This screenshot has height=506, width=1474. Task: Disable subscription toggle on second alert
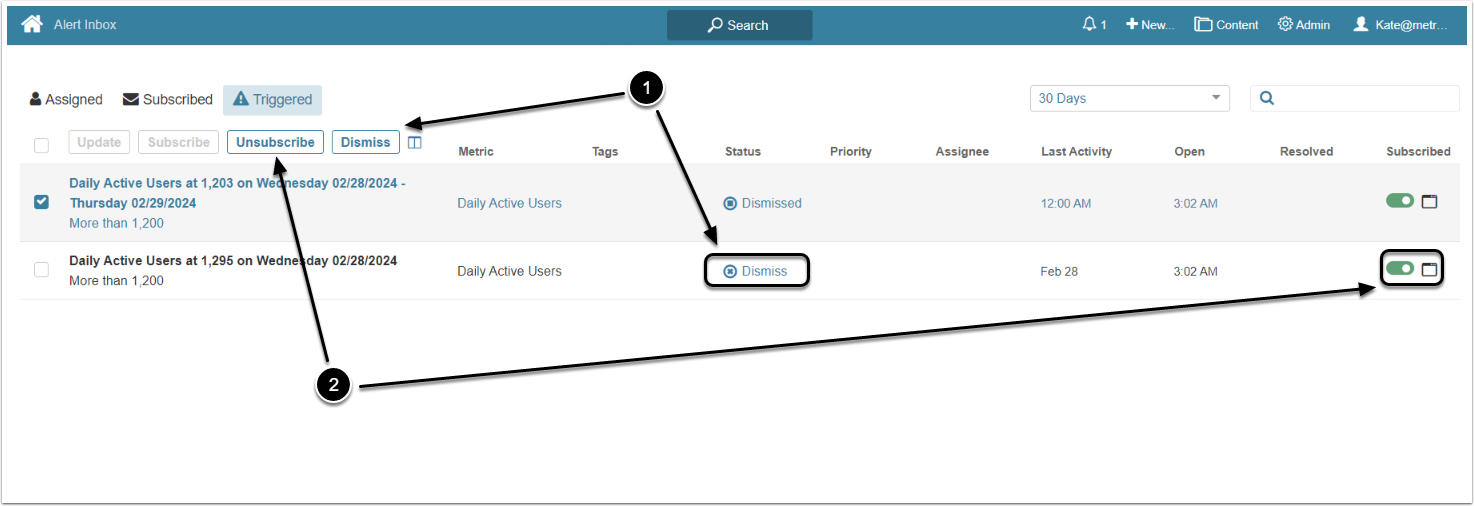[1400, 268]
